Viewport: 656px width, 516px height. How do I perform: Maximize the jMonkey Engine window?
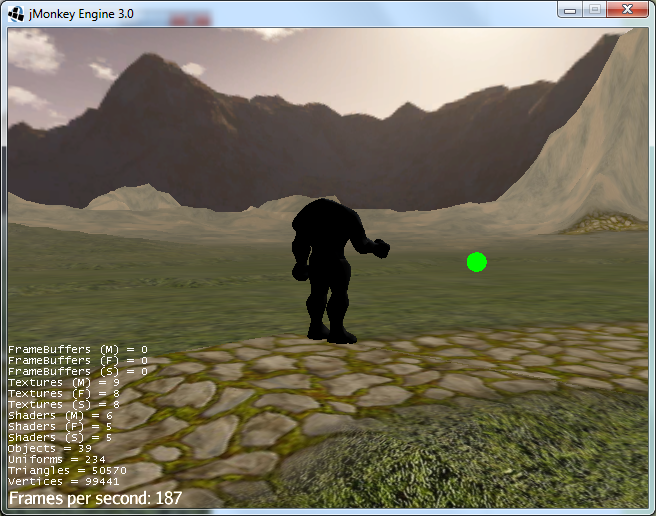(595, 9)
